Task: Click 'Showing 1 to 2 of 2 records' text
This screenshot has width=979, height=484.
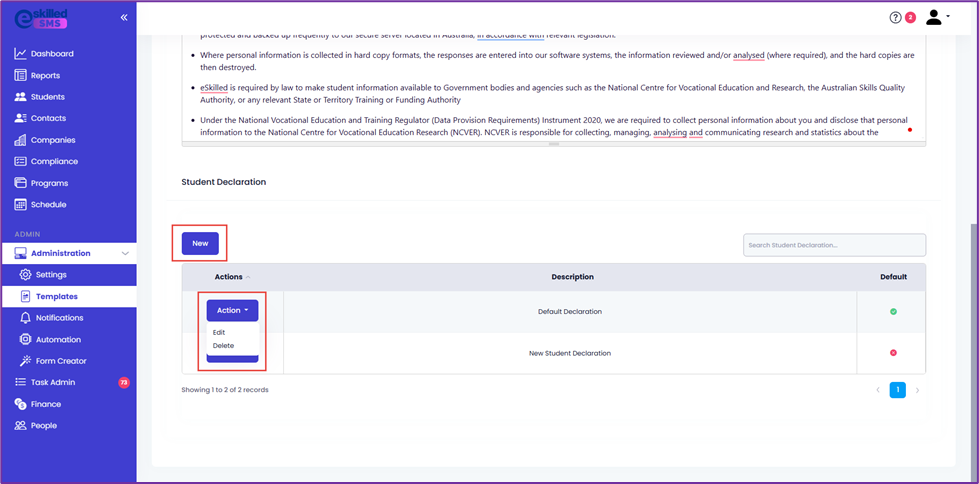Action: 225,390
